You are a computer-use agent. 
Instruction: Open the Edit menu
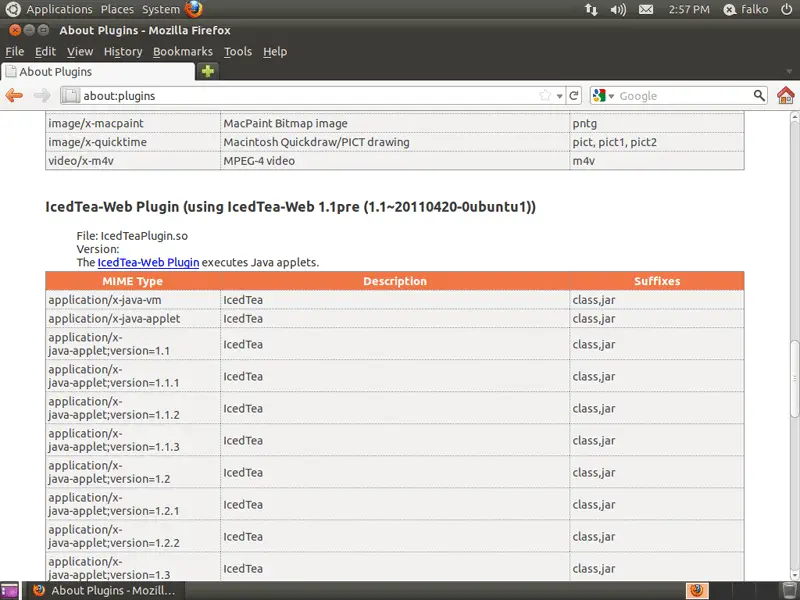(45, 52)
